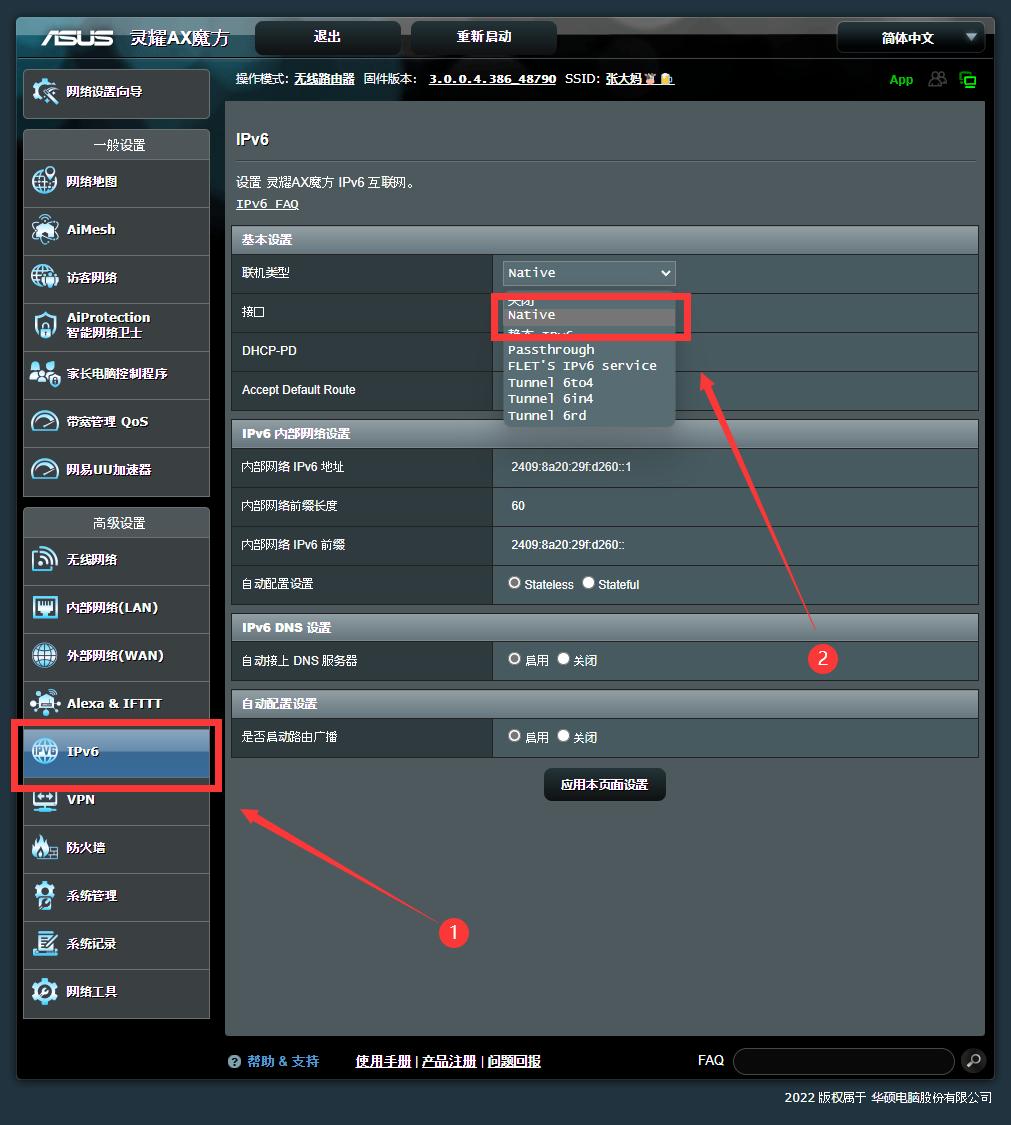The height and width of the screenshot is (1125, 1011).
Task: Apply settings with 应用本页面设置 button
Action: pos(604,785)
